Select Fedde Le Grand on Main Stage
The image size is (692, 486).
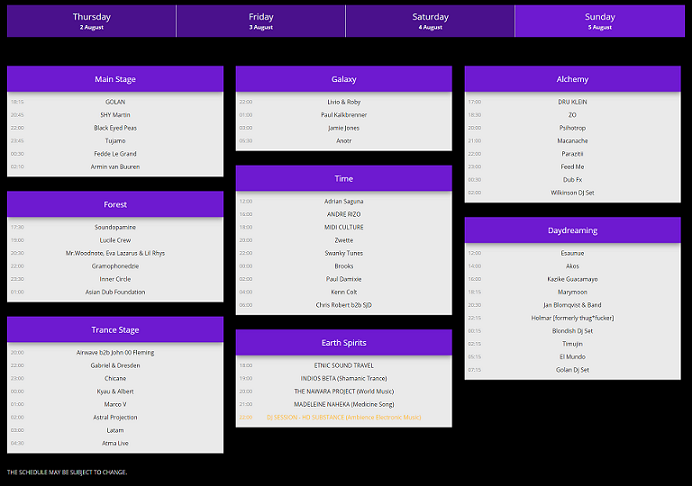point(115,154)
